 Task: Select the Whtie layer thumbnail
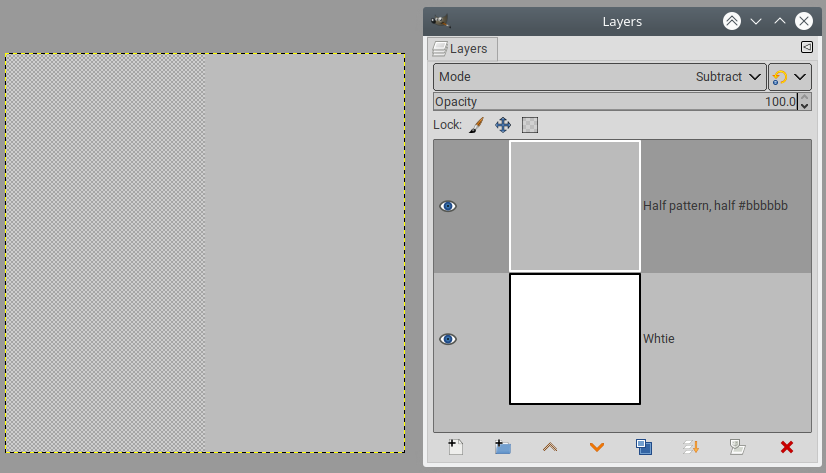pyautogui.click(x=575, y=339)
